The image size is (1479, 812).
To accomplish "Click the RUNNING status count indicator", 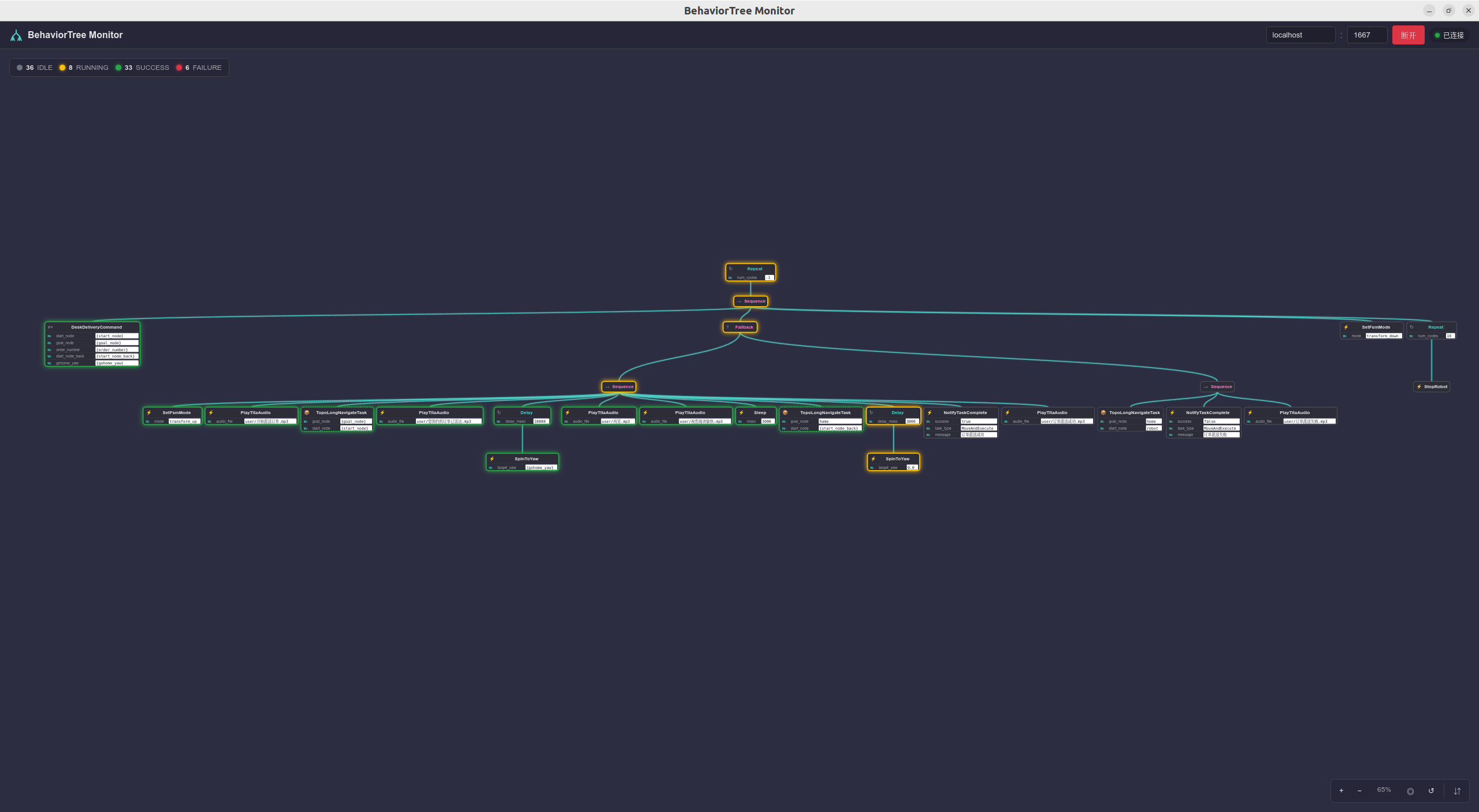I will click(x=84, y=68).
